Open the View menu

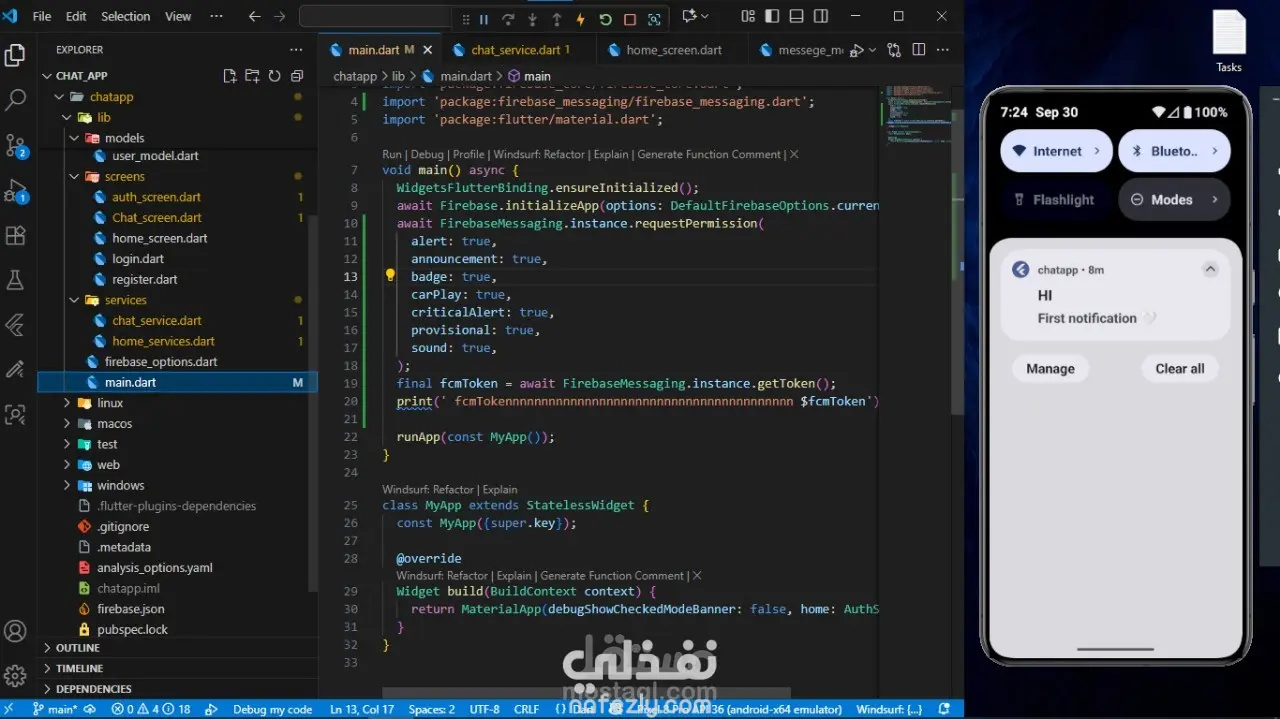point(178,16)
